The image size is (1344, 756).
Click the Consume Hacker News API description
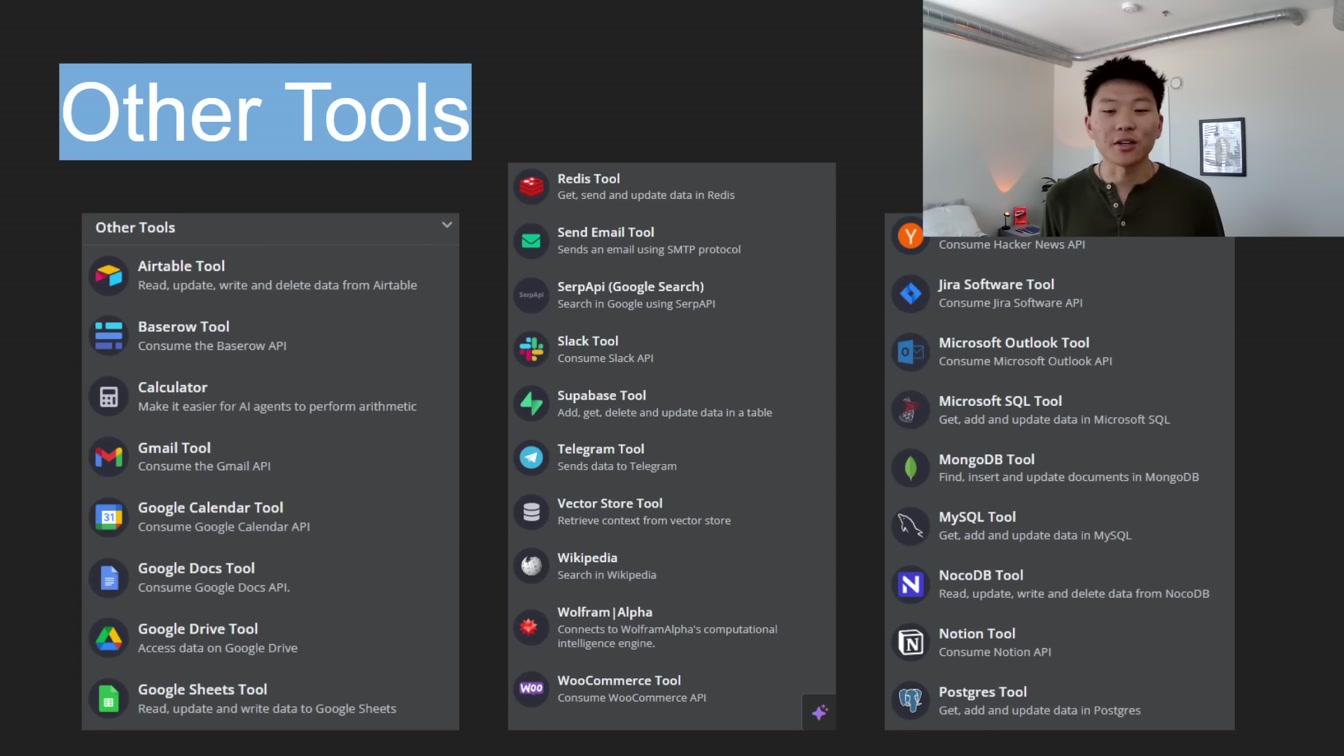pyautogui.click(x=1012, y=244)
